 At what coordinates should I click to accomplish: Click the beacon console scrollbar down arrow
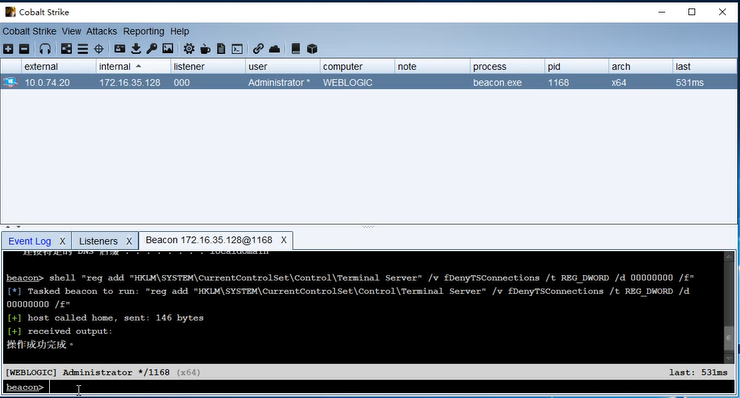(729, 359)
